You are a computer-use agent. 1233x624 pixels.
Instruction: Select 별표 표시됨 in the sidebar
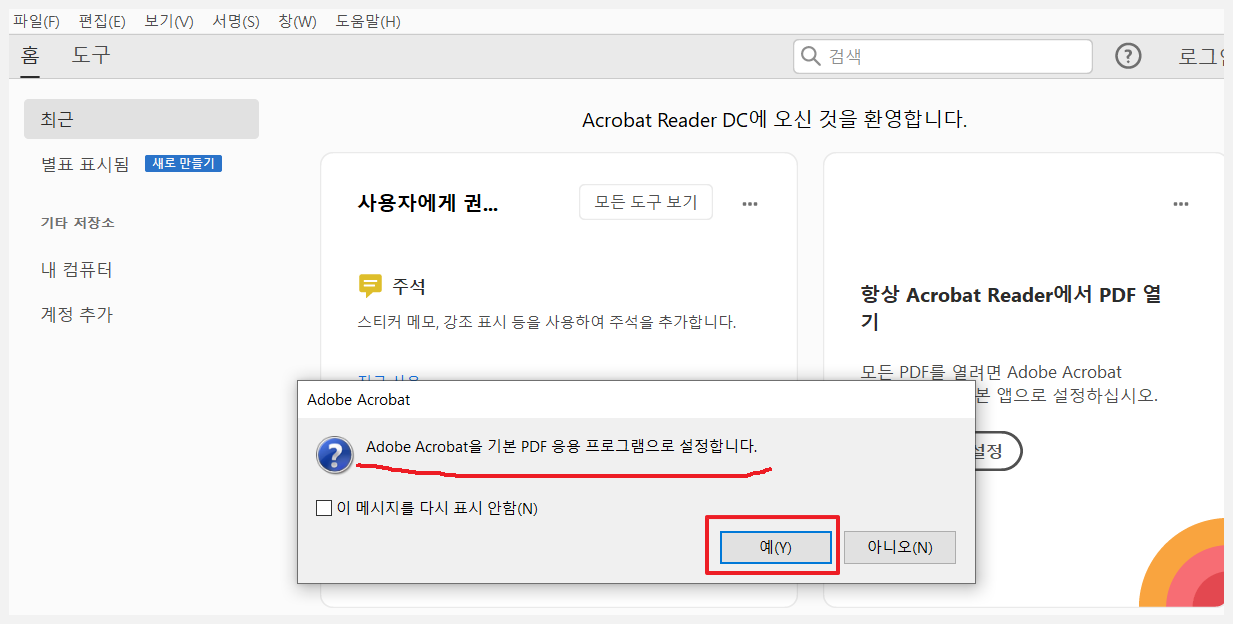(85, 164)
